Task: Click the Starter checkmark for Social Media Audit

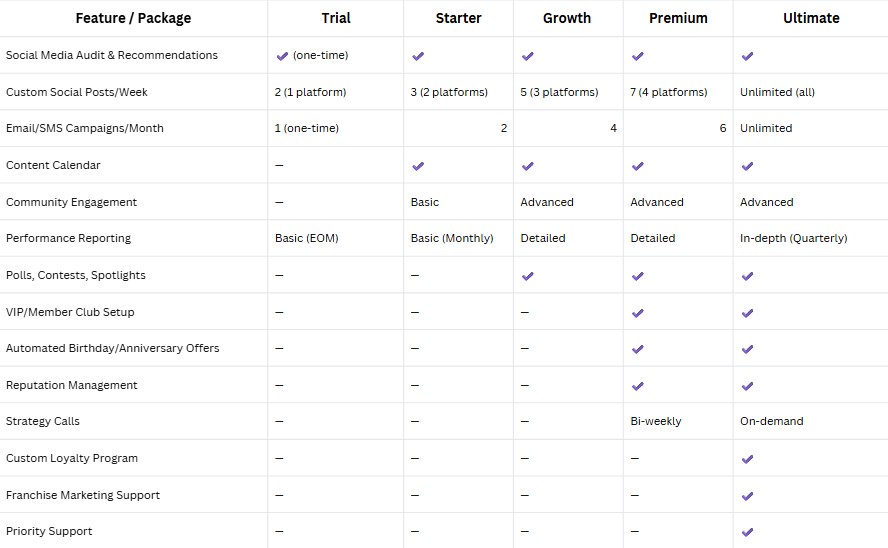Action: tap(418, 56)
